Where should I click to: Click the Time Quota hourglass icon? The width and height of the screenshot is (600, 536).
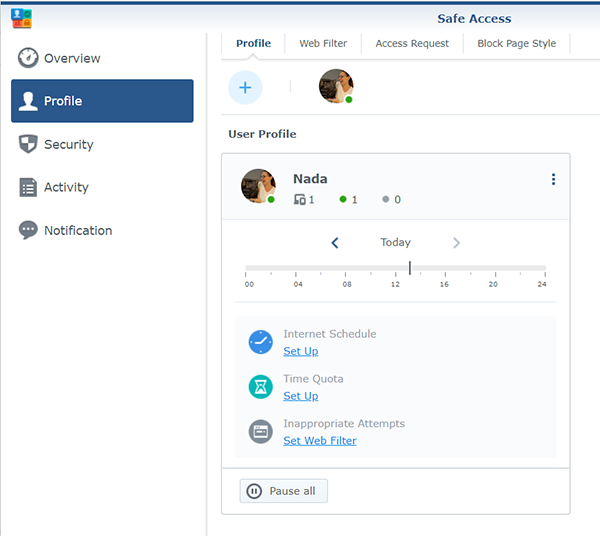(260, 387)
